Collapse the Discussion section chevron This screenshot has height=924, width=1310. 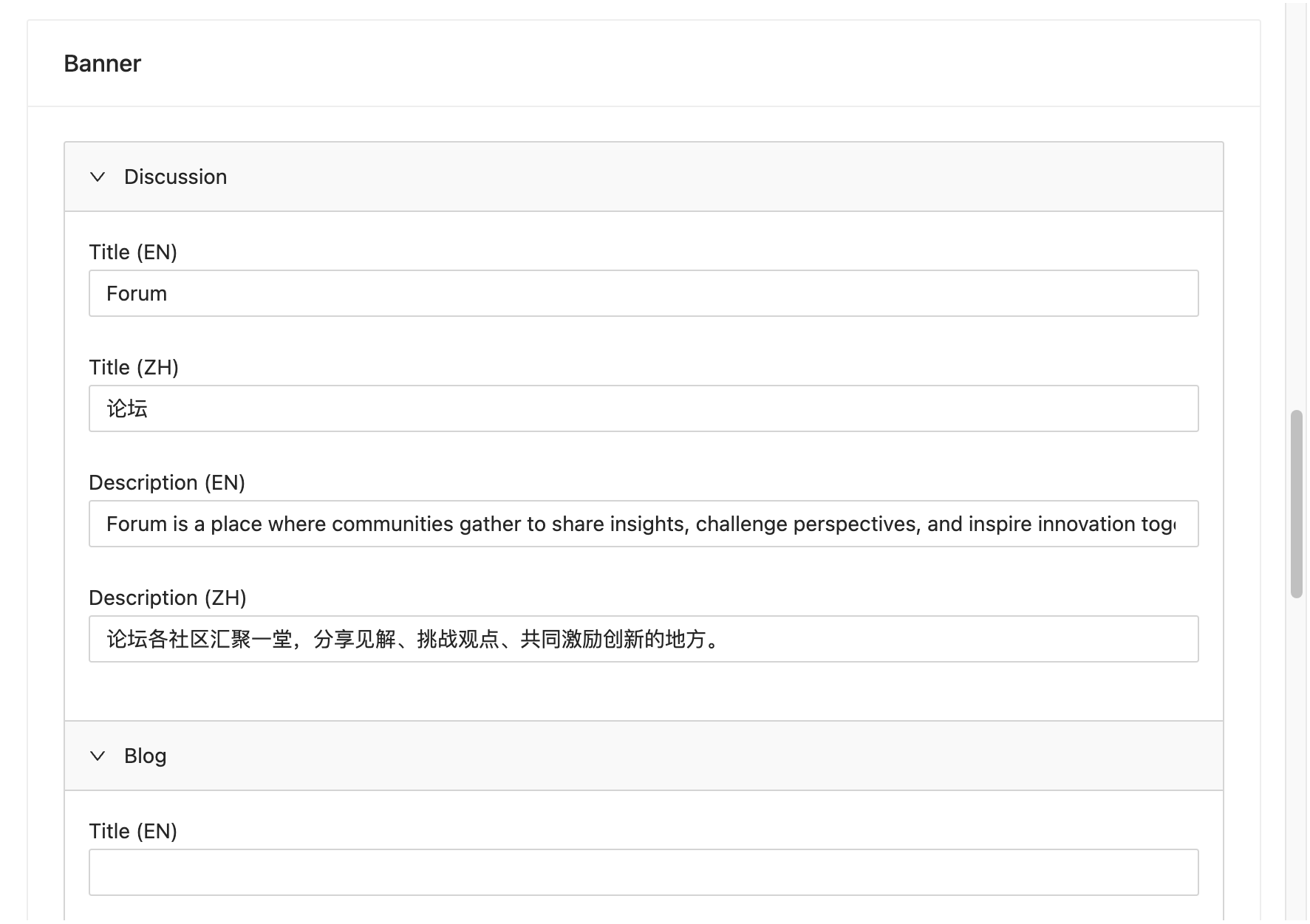point(98,177)
